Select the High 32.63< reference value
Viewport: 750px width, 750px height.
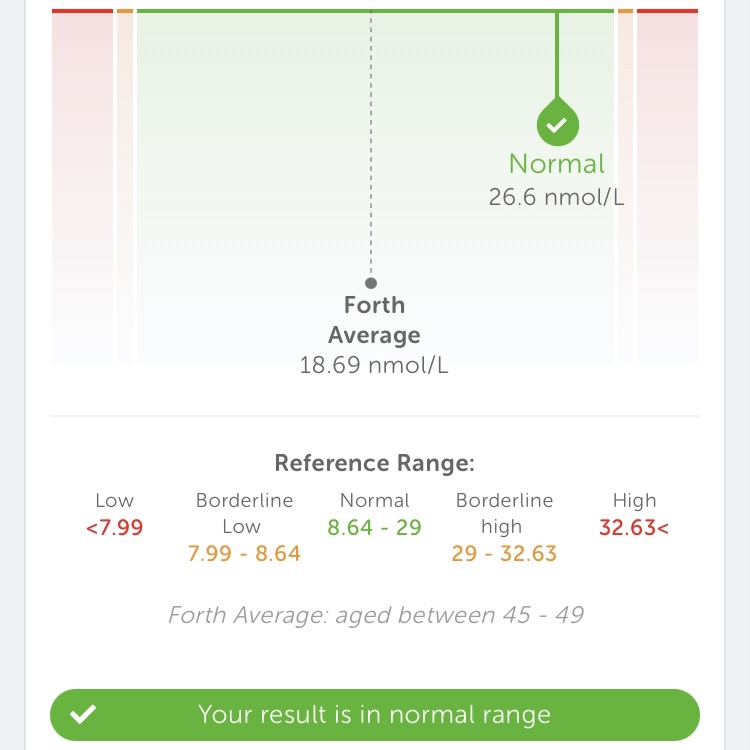coord(634,527)
